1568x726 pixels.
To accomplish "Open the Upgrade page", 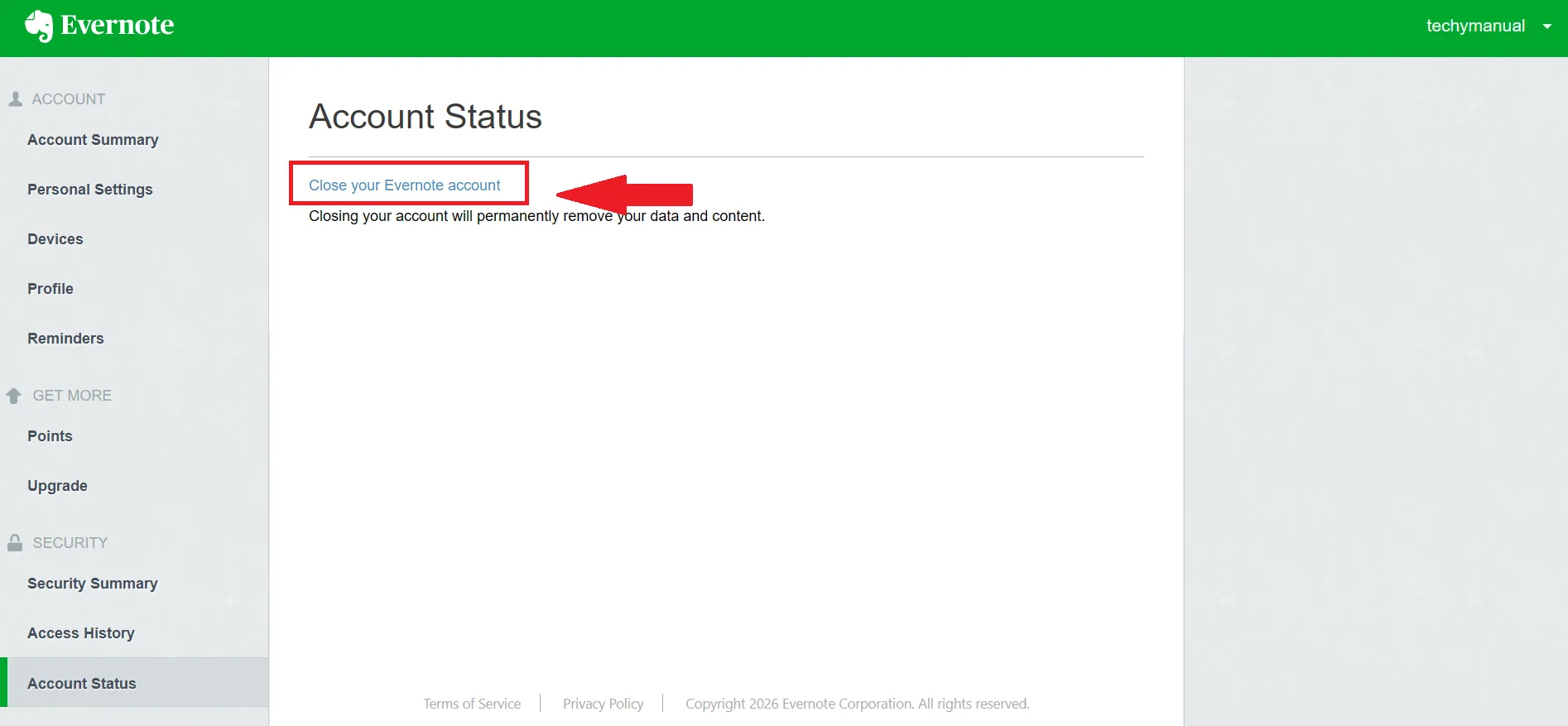I will point(57,486).
